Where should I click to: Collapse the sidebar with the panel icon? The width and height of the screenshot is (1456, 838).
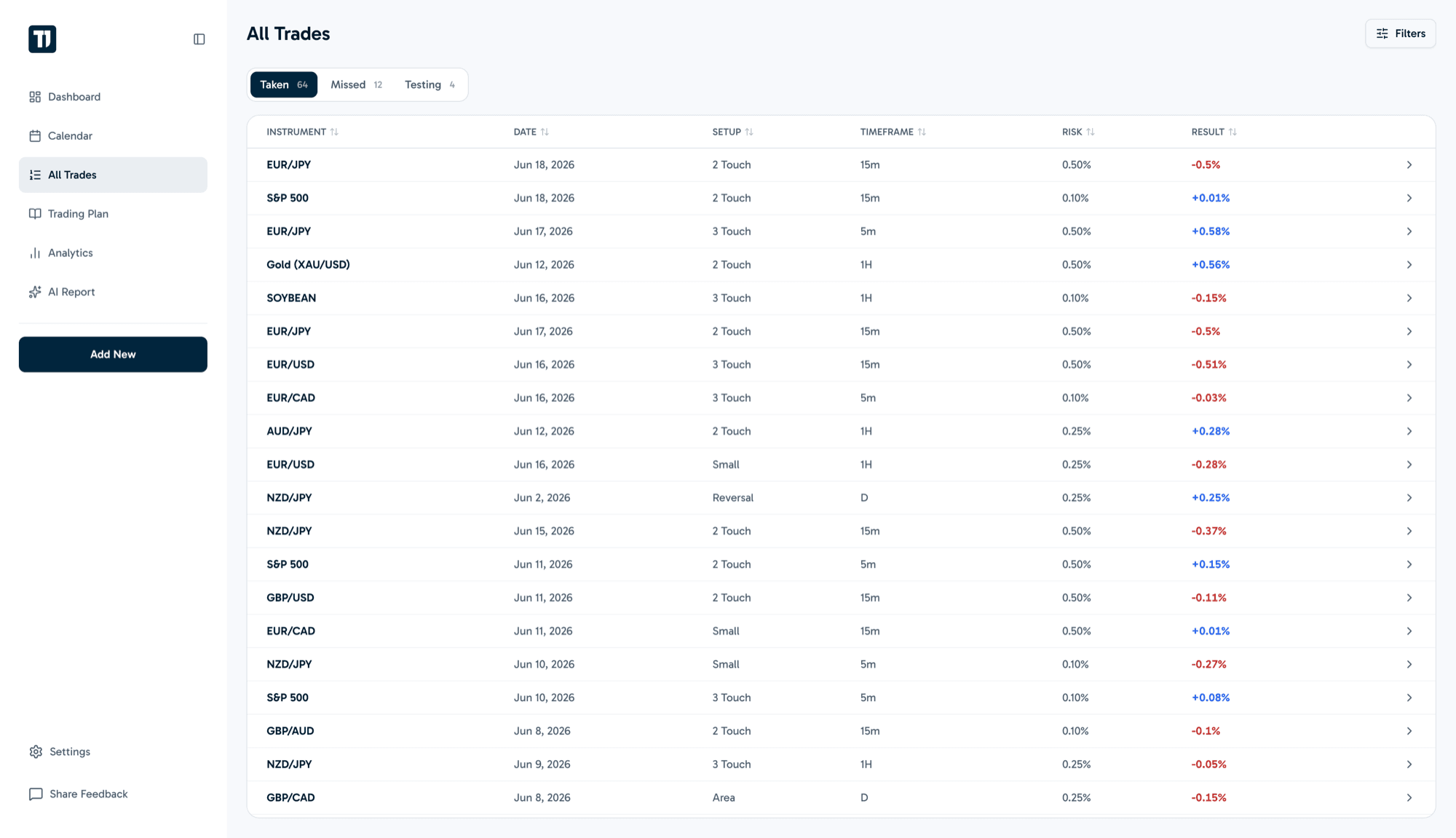[x=199, y=39]
